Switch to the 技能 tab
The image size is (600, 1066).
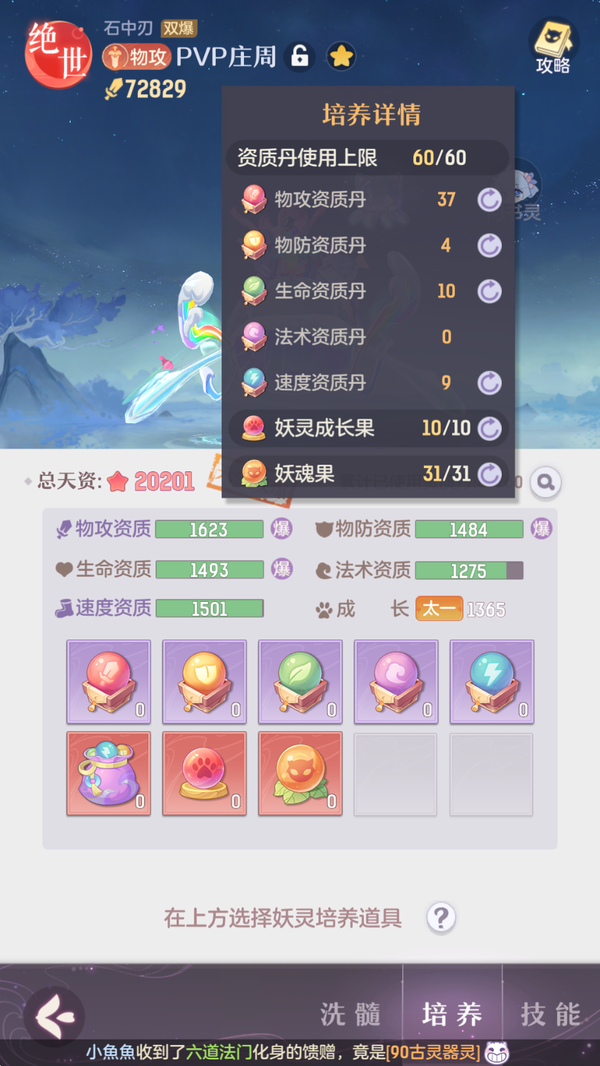(x=551, y=1014)
